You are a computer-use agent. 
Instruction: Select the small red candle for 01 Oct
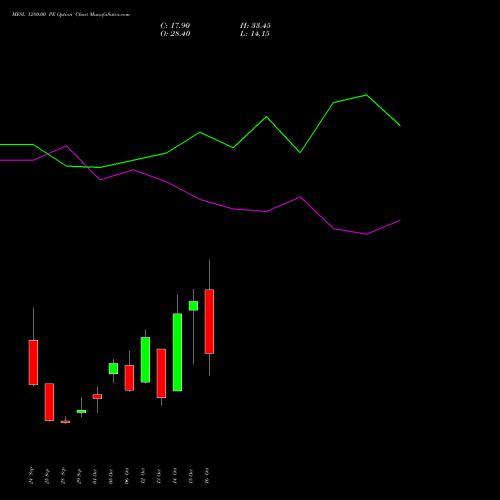coord(97,396)
